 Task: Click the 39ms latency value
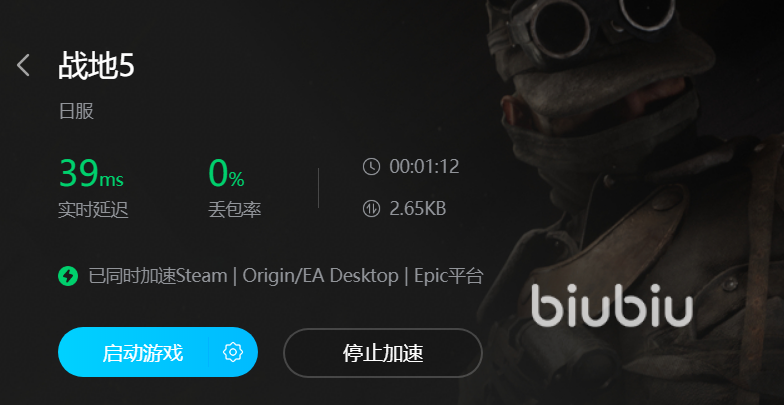point(92,173)
